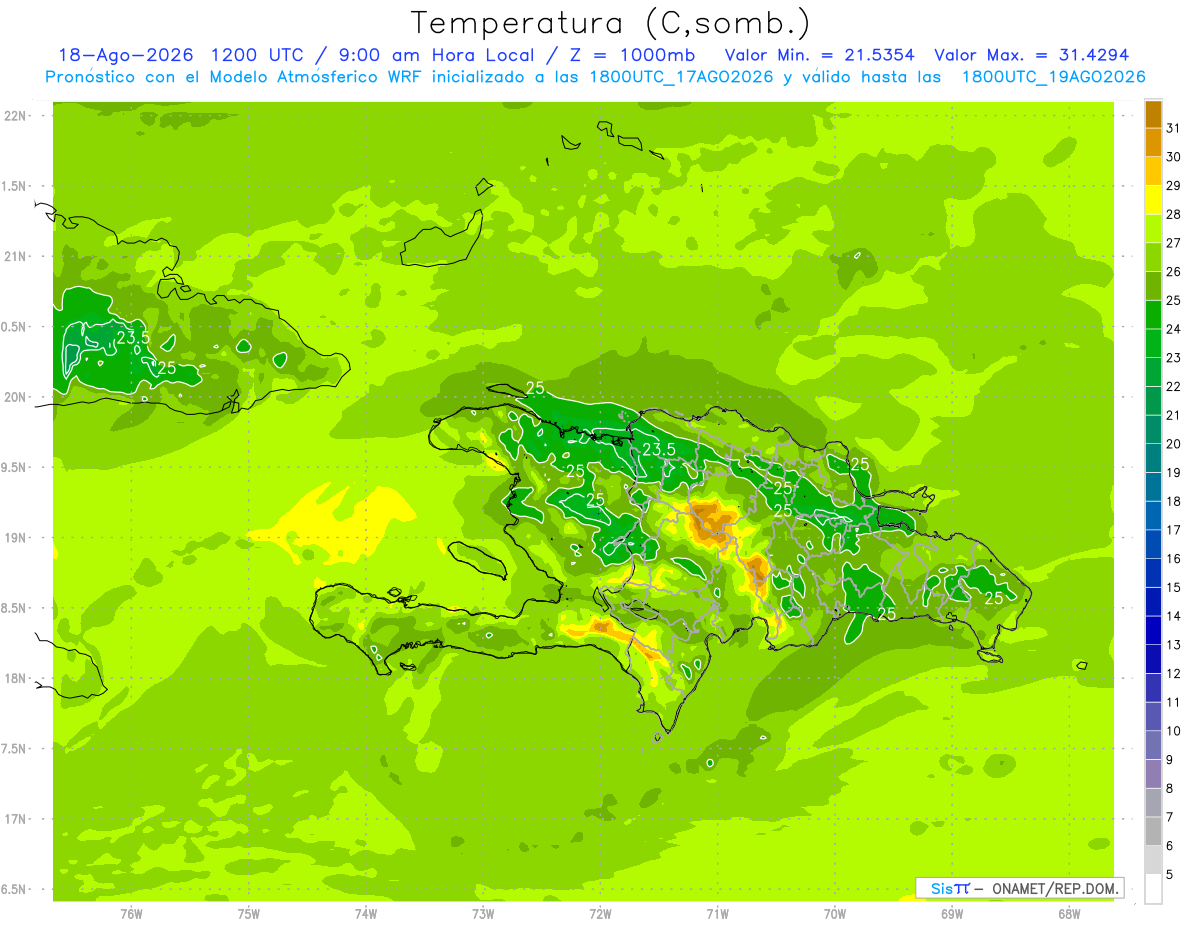The width and height of the screenshot is (1200, 927).
Task: Click legend scale value "18"
Action: pyautogui.click(x=1174, y=502)
